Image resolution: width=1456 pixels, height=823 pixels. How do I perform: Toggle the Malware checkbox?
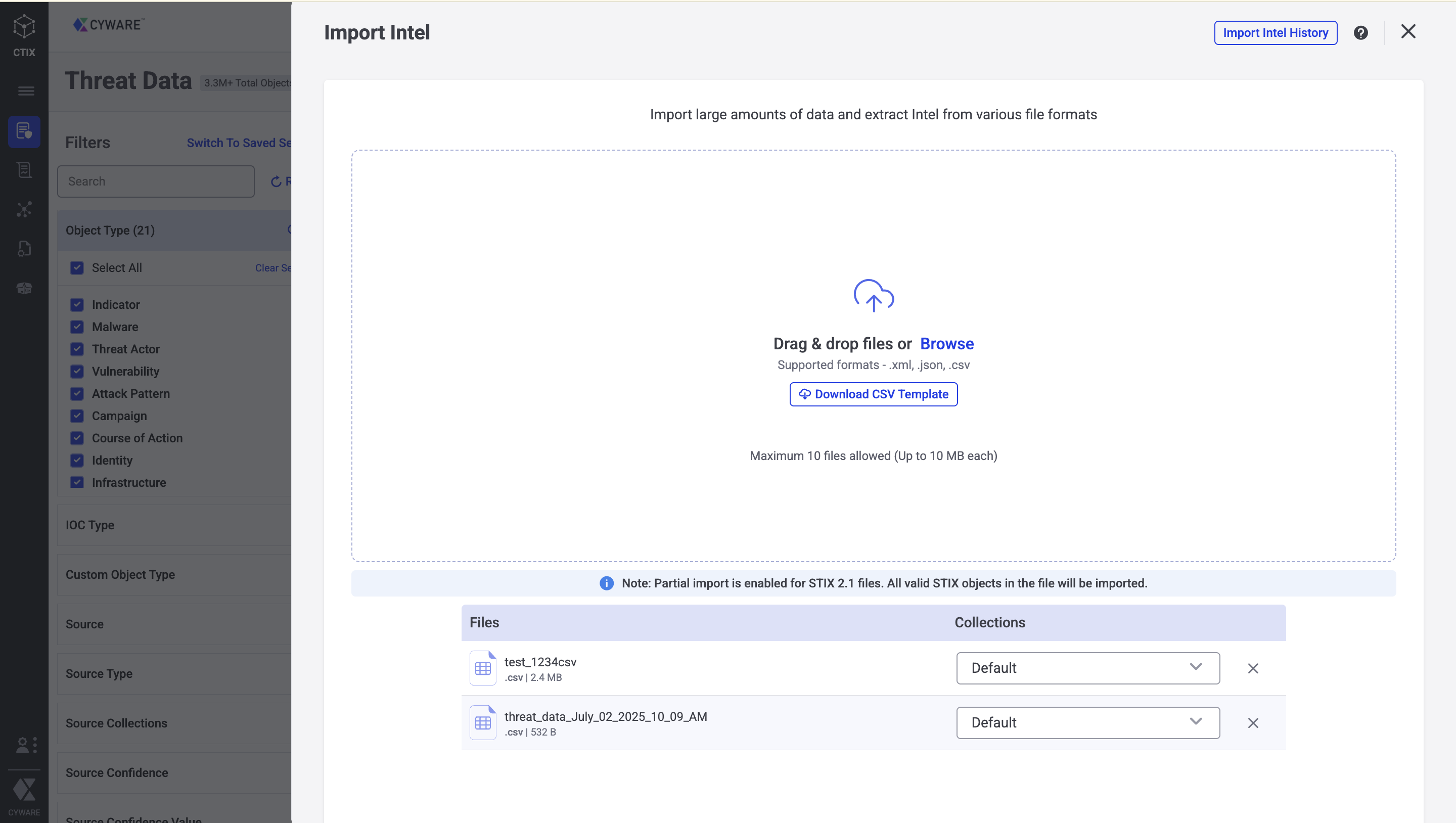pyautogui.click(x=77, y=327)
